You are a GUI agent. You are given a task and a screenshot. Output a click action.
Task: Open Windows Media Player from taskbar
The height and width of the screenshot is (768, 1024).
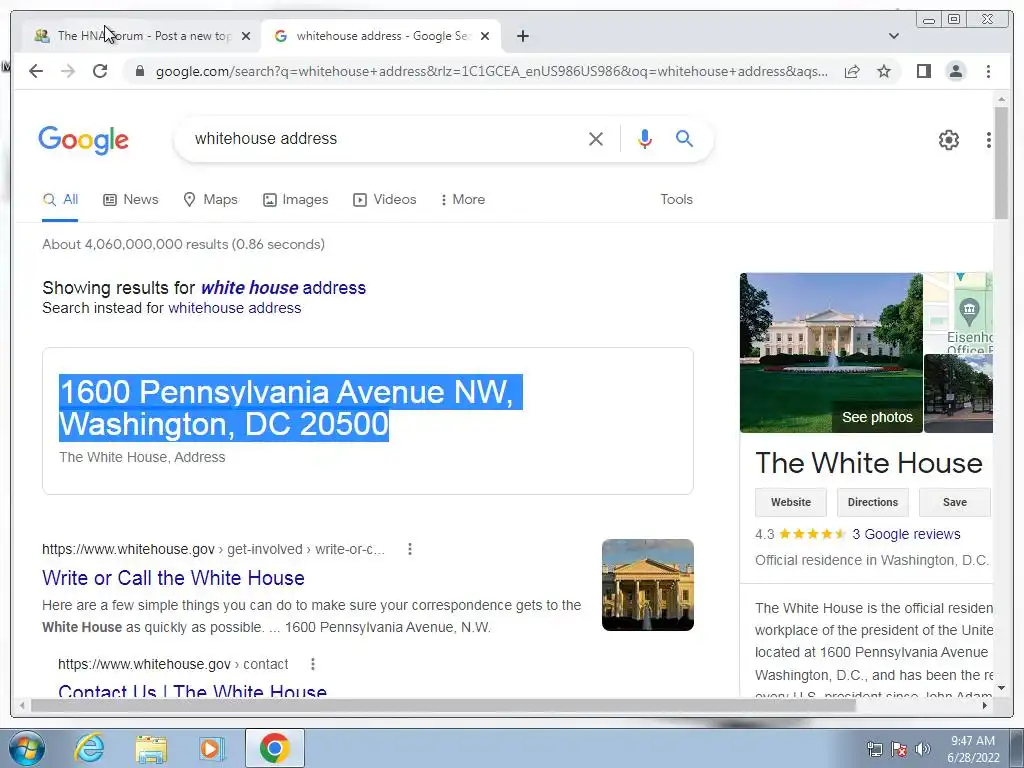pos(212,748)
